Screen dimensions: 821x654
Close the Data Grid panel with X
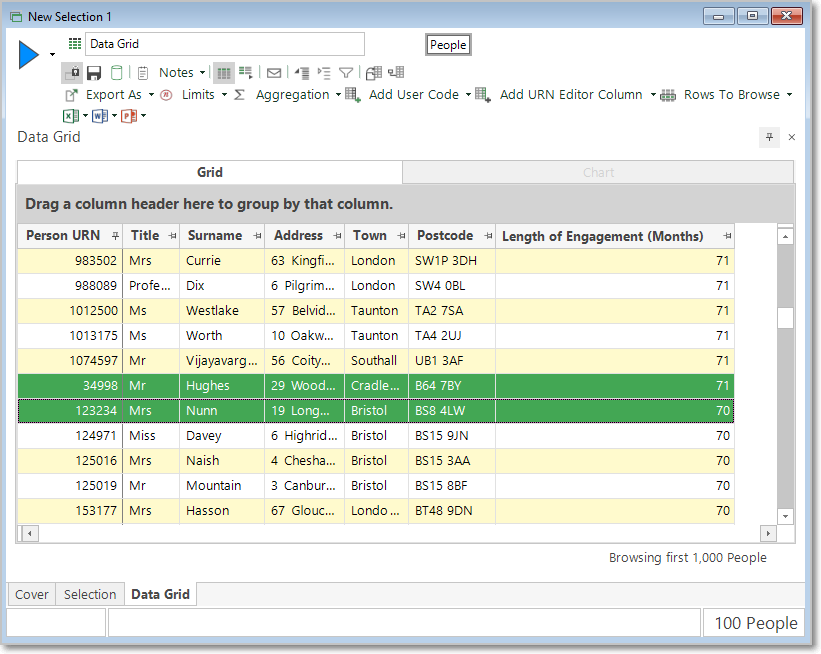(792, 137)
